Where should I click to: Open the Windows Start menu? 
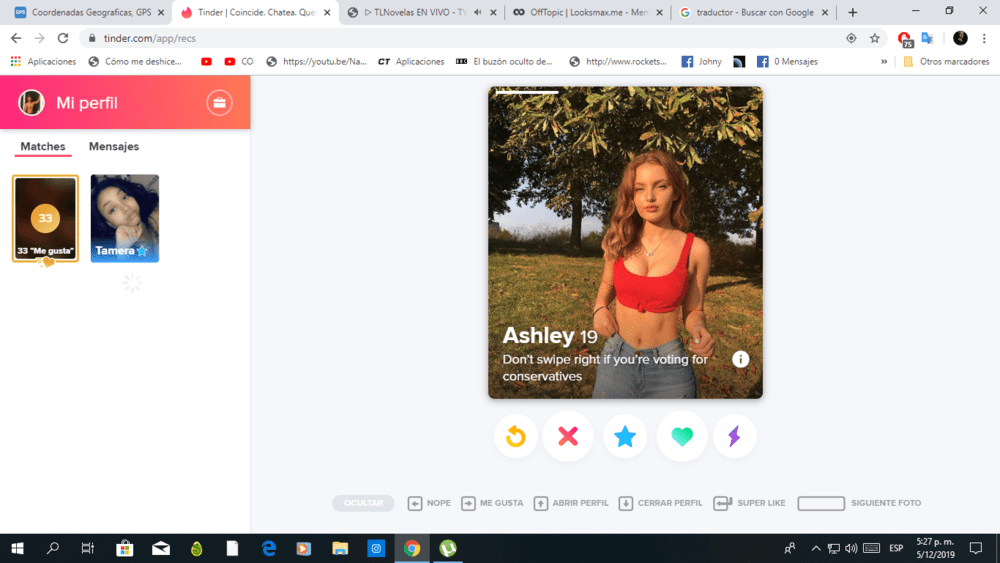tap(17, 548)
